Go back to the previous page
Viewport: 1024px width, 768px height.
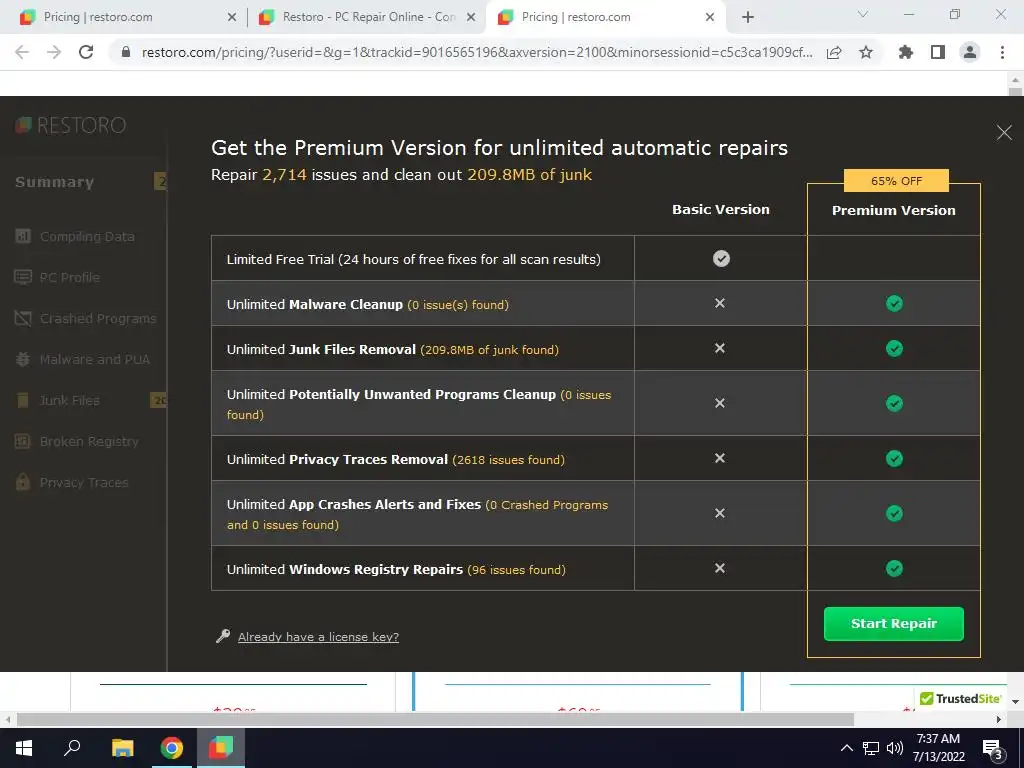point(22,52)
